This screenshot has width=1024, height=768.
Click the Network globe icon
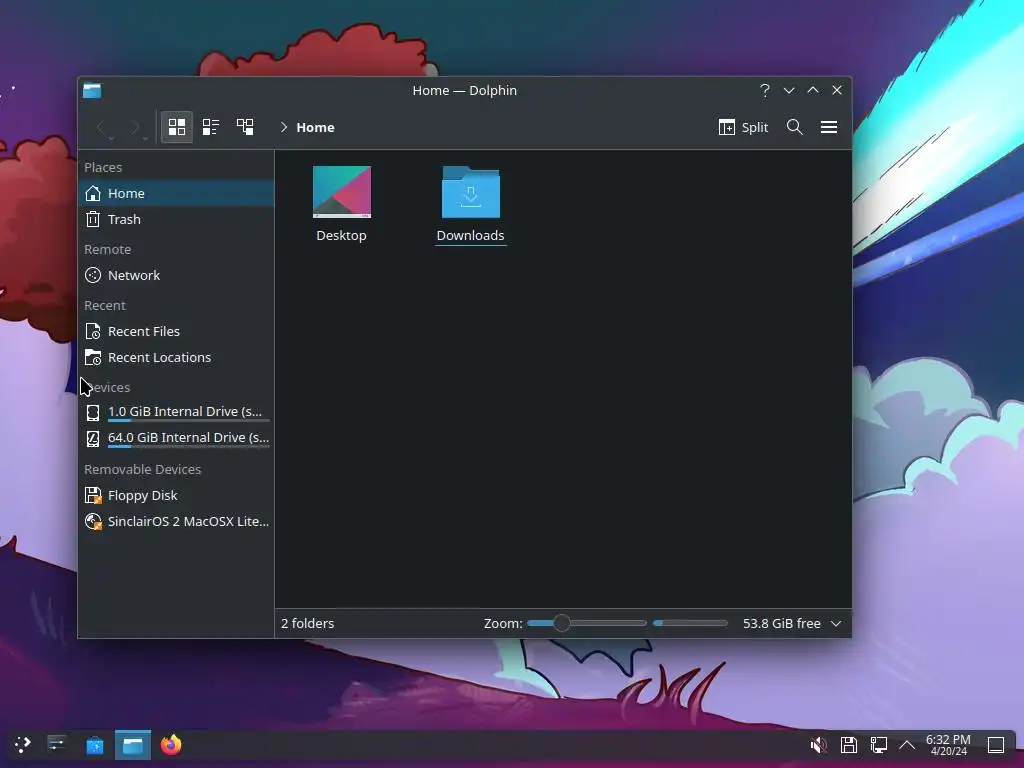pyautogui.click(x=93, y=276)
